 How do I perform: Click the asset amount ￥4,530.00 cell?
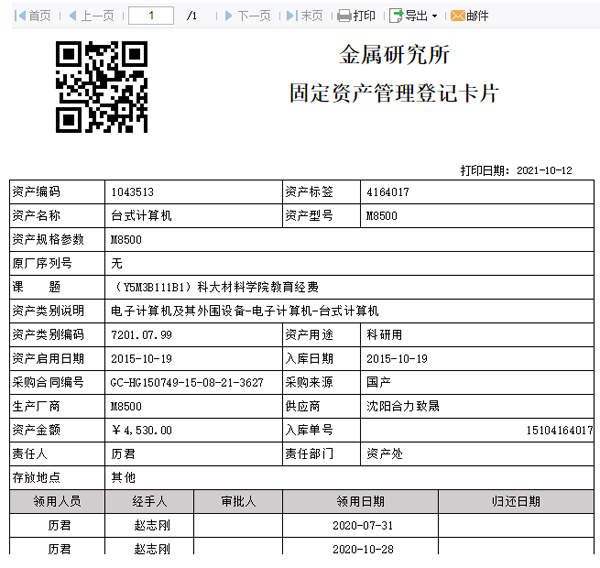(x=142, y=430)
